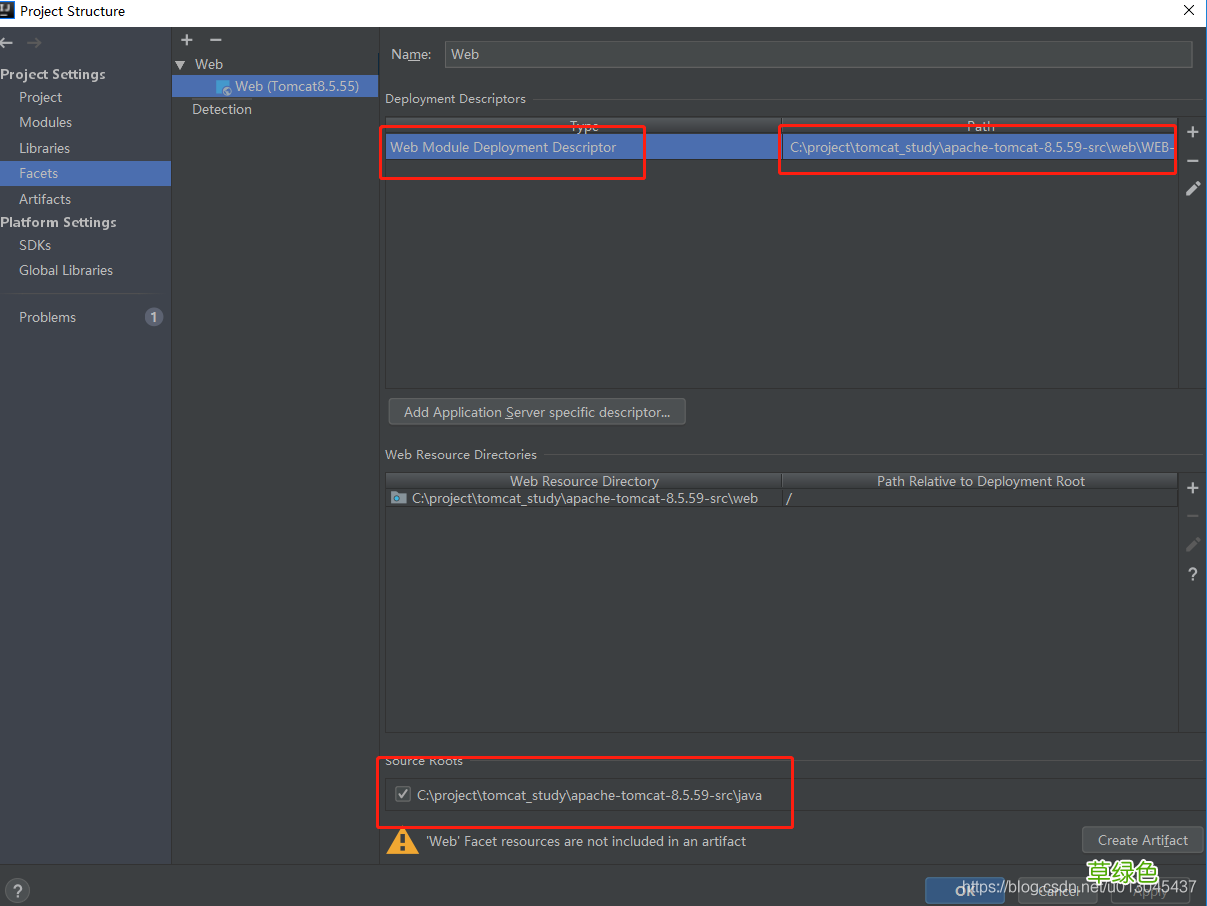1207x906 pixels.
Task: Click Add Application Server specific descriptor button
Action: pyautogui.click(x=537, y=412)
